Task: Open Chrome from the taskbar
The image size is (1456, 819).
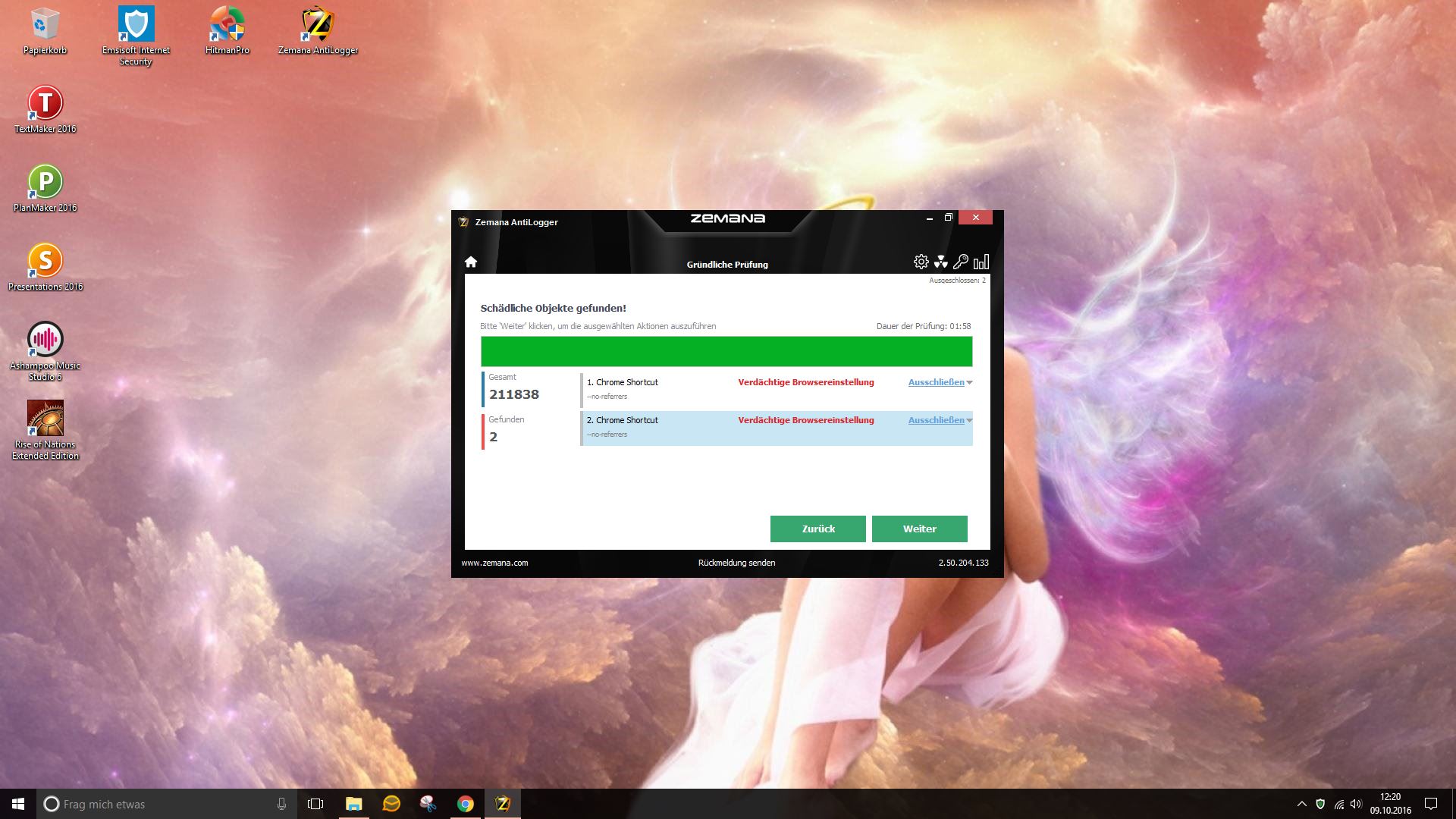Action: coord(466,804)
